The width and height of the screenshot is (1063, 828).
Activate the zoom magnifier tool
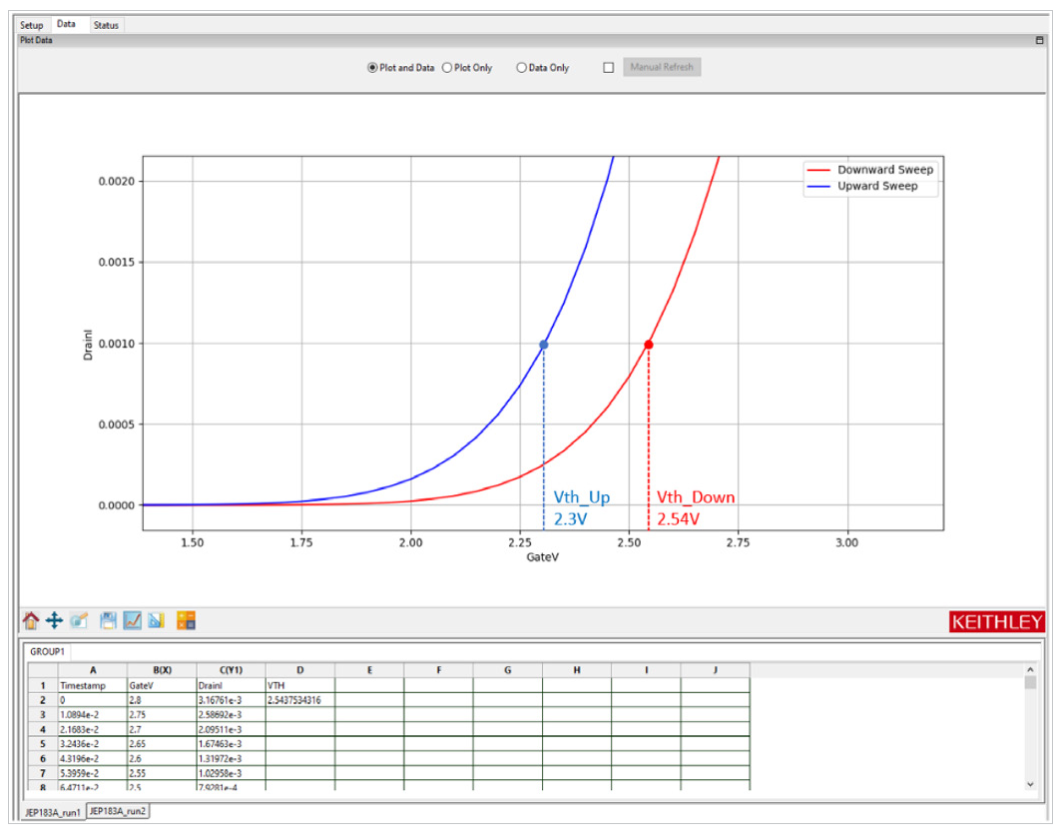click(79, 621)
